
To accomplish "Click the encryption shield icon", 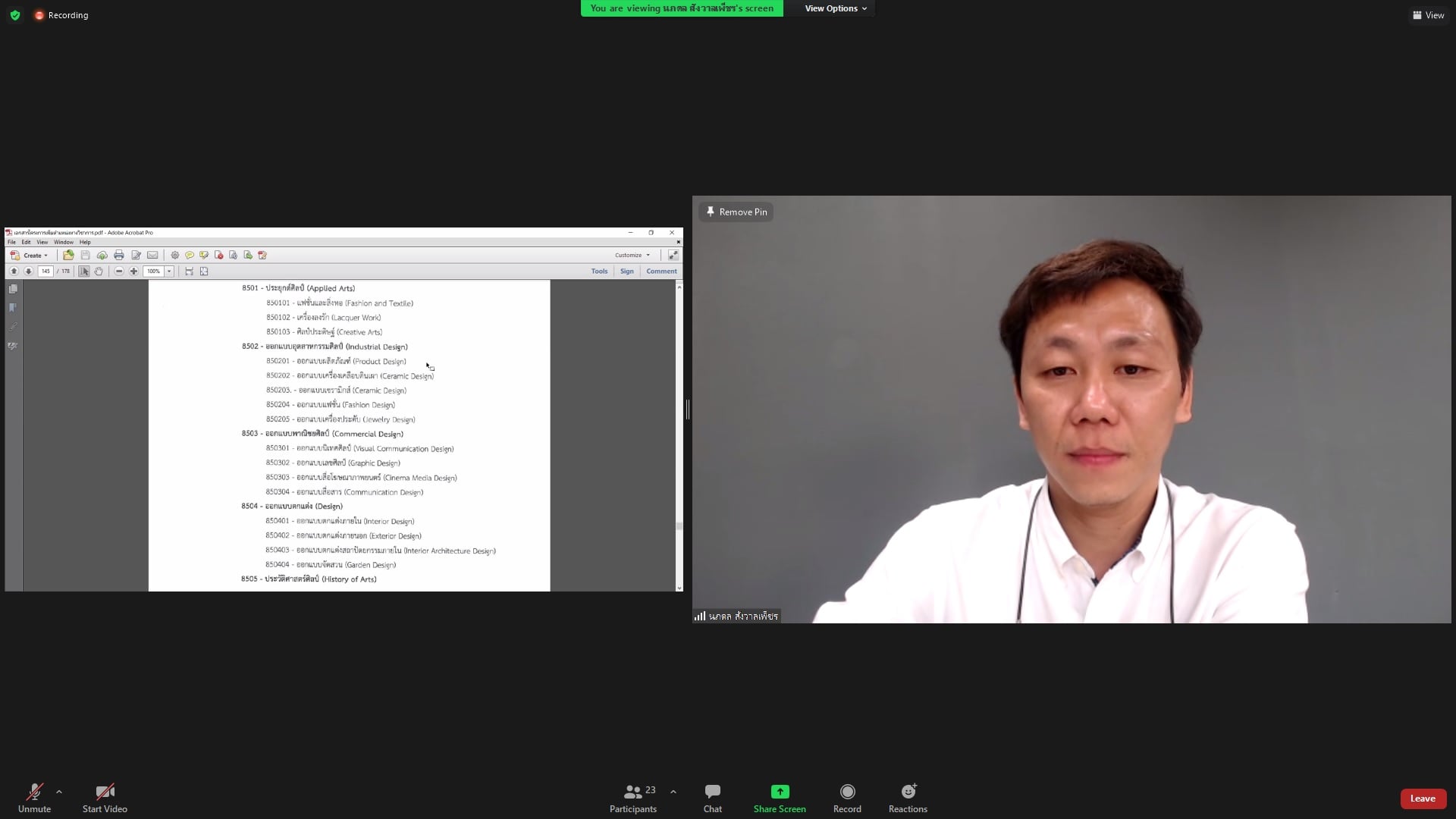I will click(x=15, y=15).
